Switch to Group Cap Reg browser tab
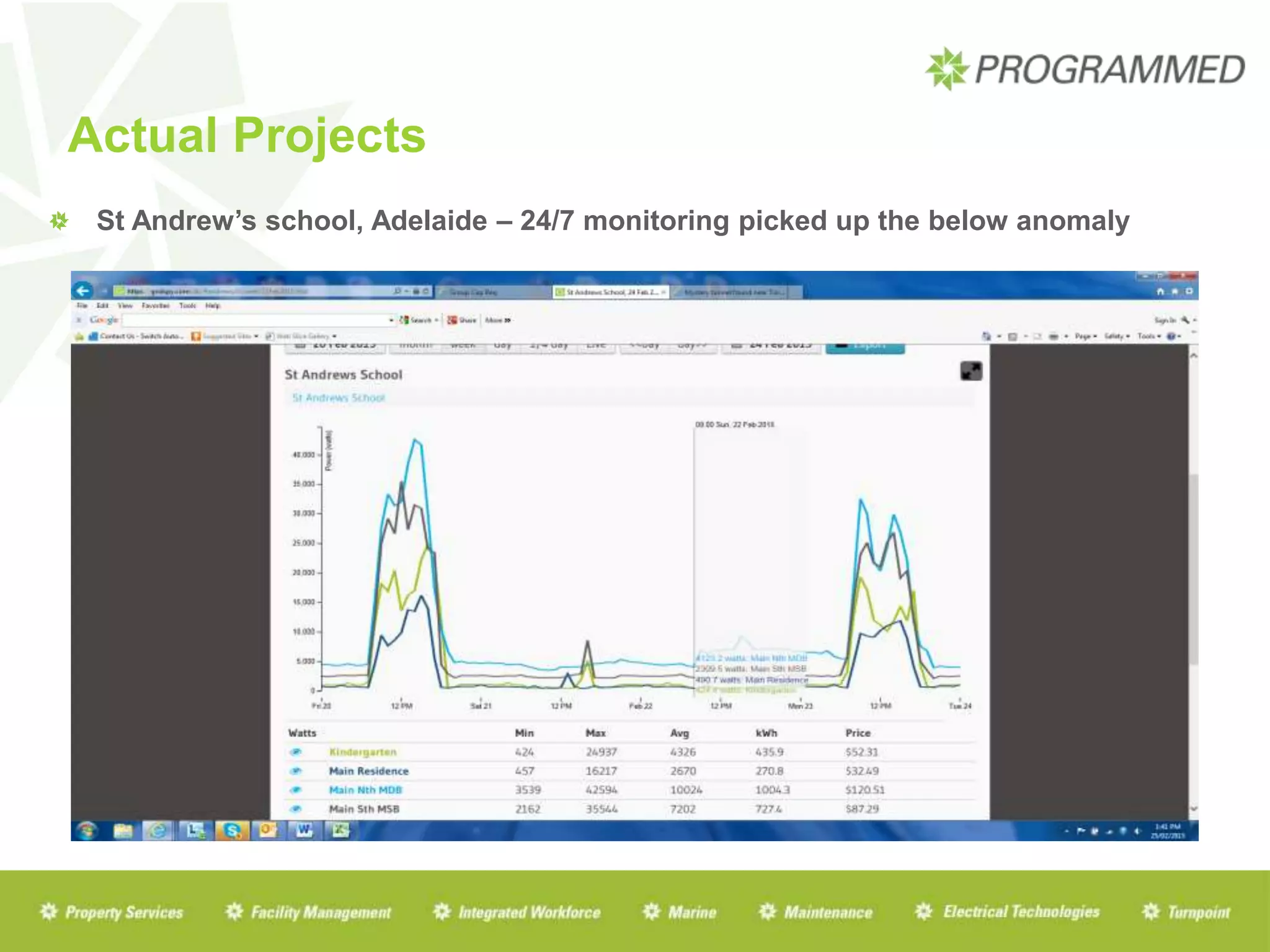Viewport: 1270px width, 952px height. point(493,292)
